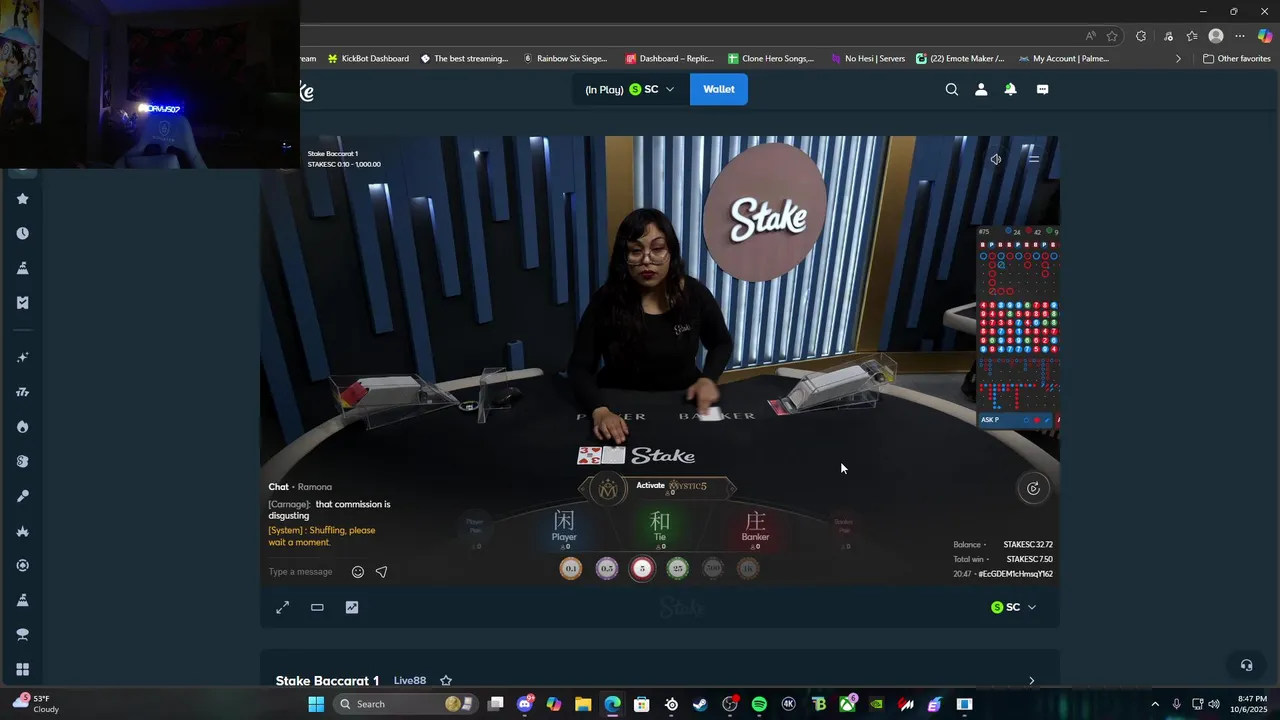Open KickBot Dashboard bookmark

(x=368, y=59)
